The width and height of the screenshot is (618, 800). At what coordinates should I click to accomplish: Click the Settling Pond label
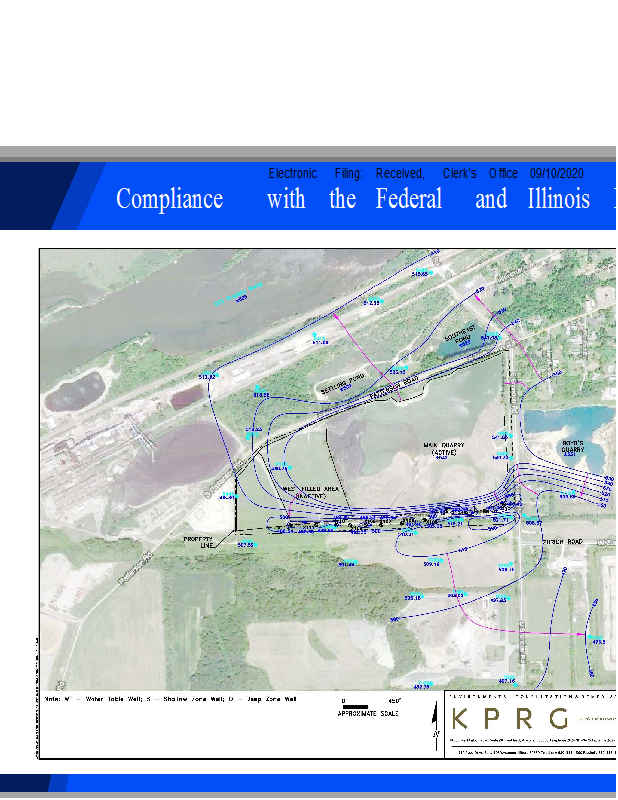(x=338, y=384)
